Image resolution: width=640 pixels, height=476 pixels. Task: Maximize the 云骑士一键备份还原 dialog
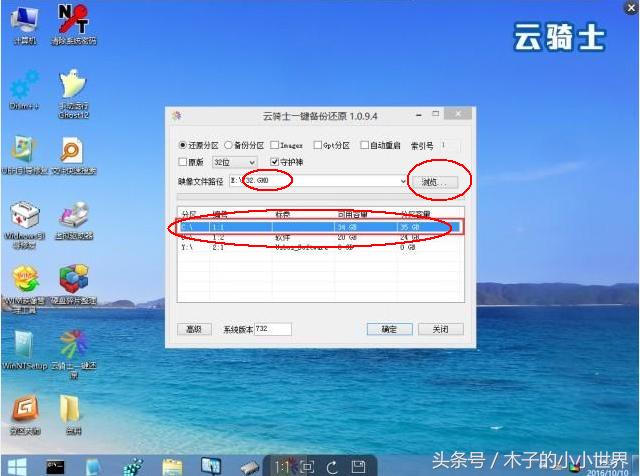pos(436,114)
